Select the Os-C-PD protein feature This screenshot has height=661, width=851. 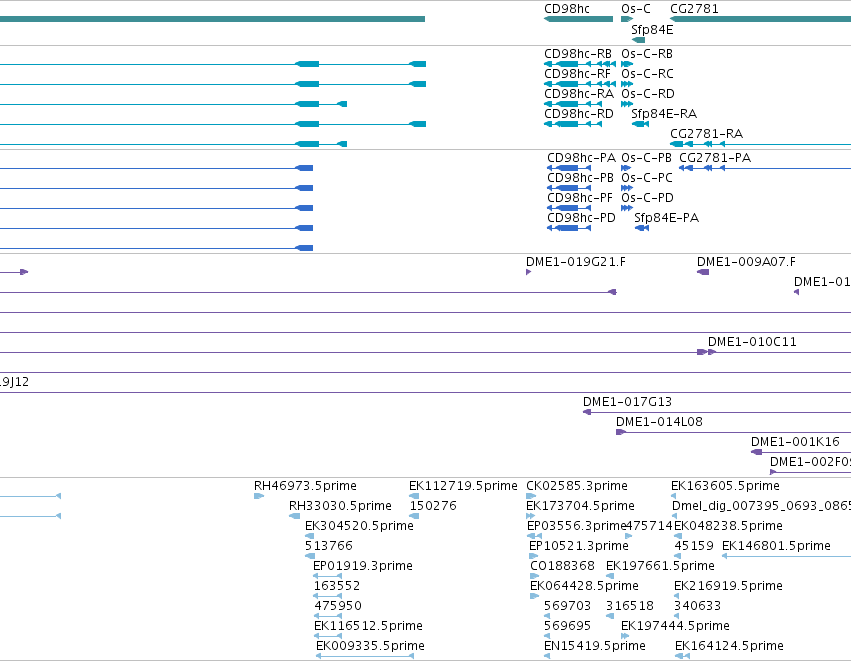coord(627,208)
